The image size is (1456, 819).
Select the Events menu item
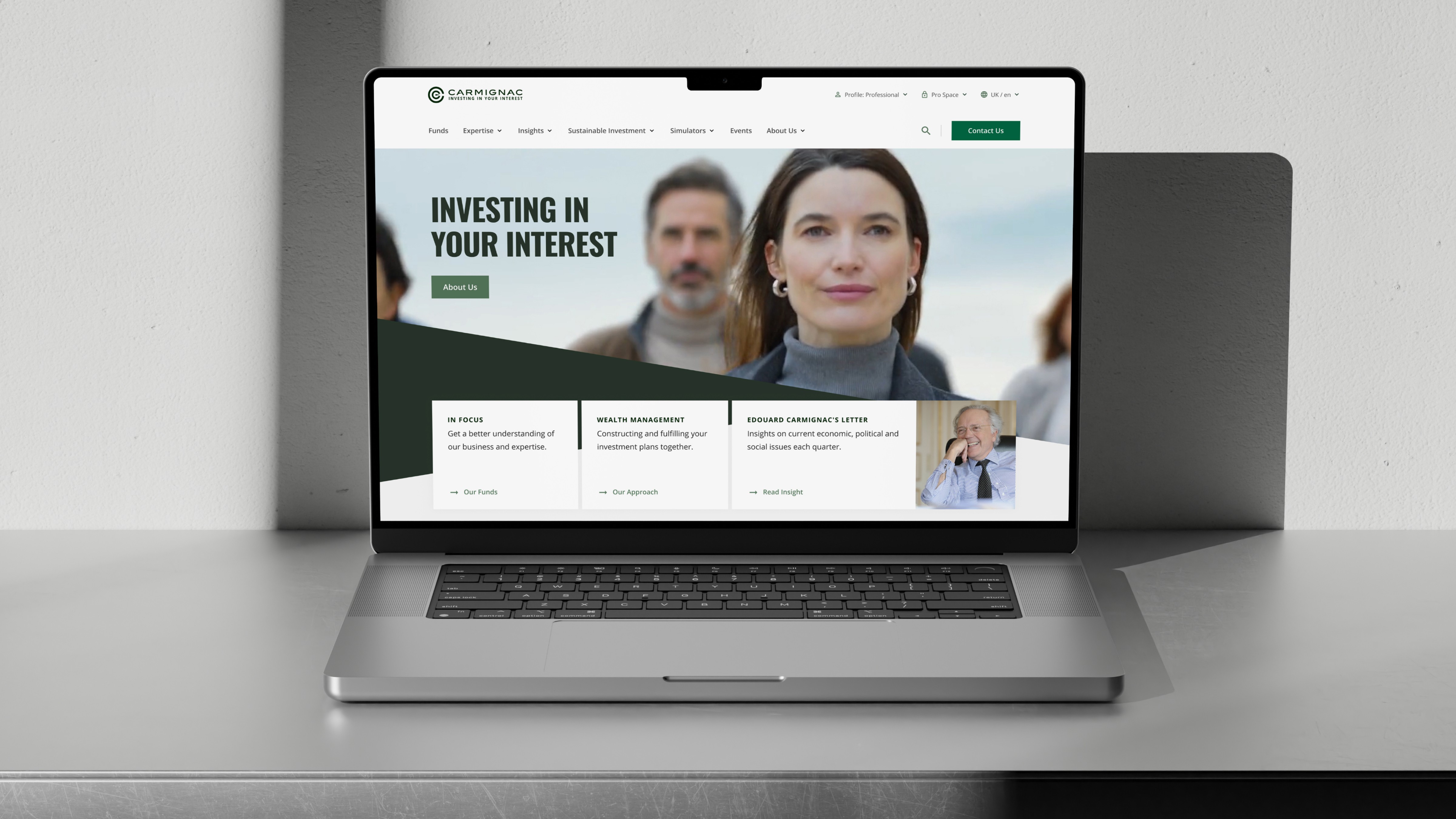coord(740,130)
